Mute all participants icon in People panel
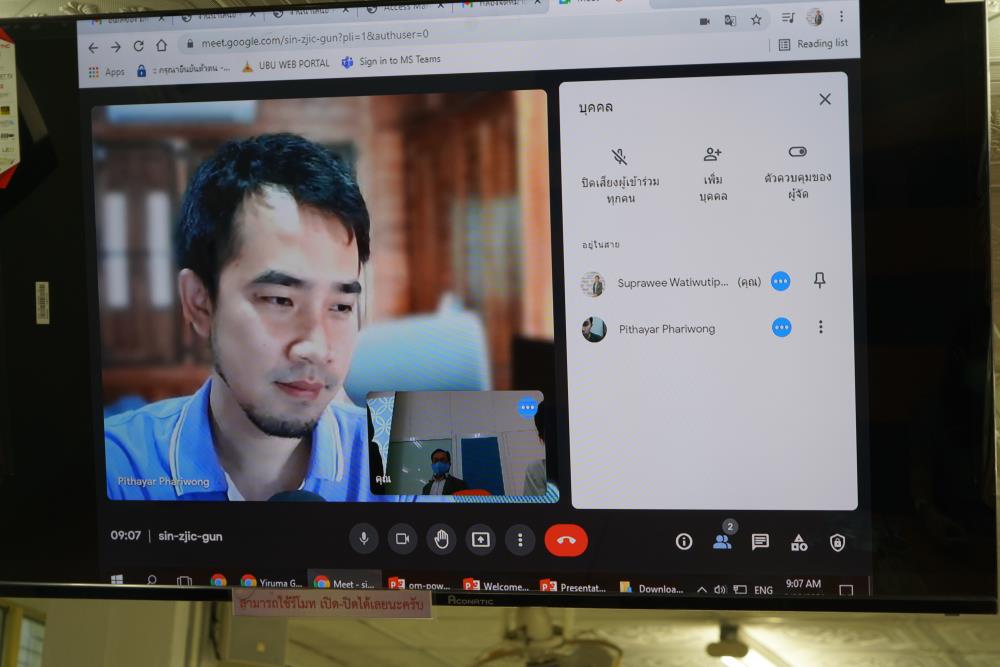 pyautogui.click(x=619, y=157)
